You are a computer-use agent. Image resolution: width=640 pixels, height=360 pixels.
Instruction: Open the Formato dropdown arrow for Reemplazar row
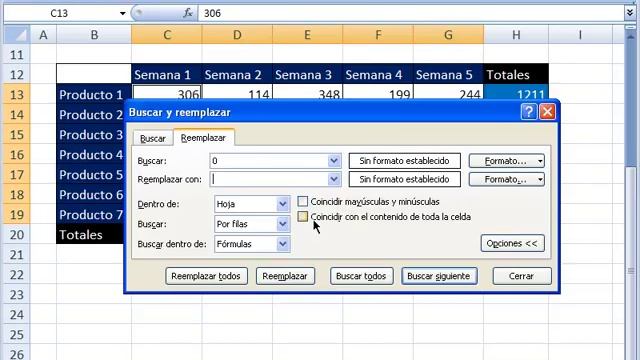pos(540,179)
